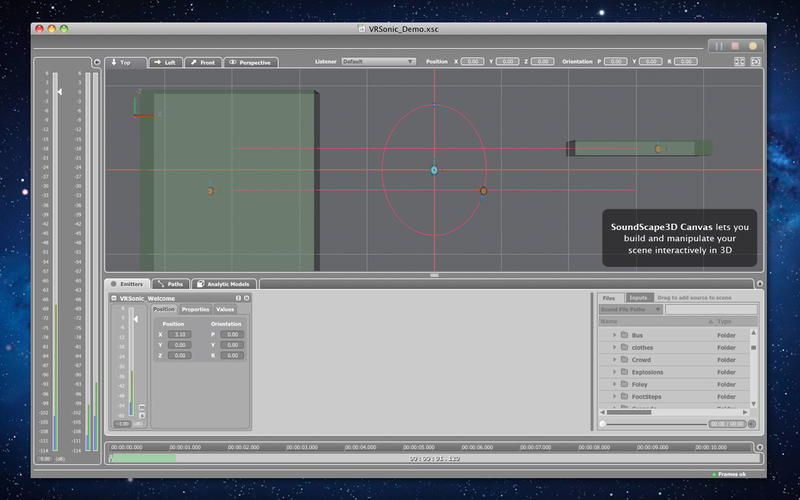The image size is (800, 500).
Task: Select the Paths tab
Action: pyautogui.click(x=170, y=284)
